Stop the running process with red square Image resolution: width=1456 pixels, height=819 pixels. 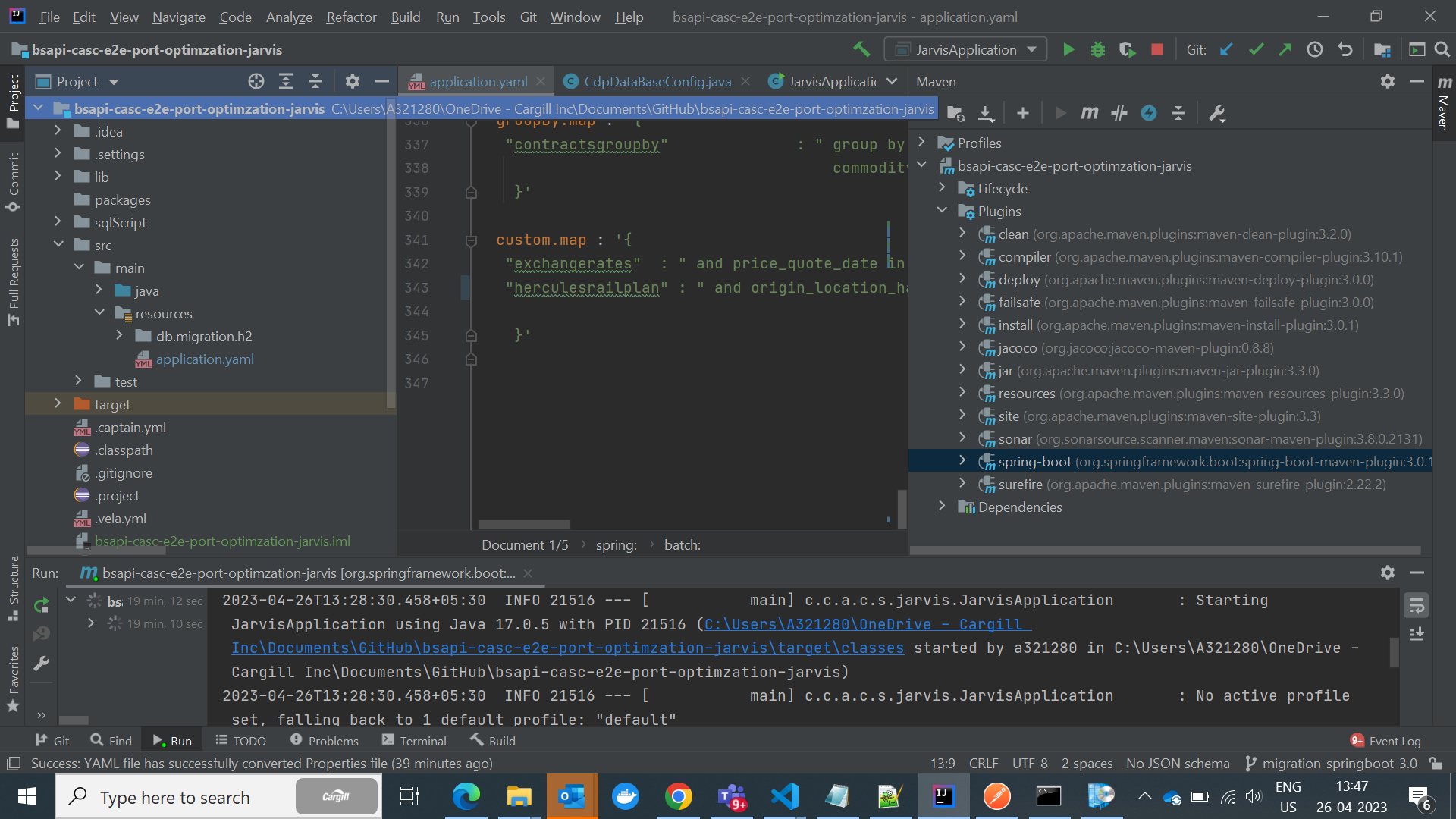[1156, 50]
